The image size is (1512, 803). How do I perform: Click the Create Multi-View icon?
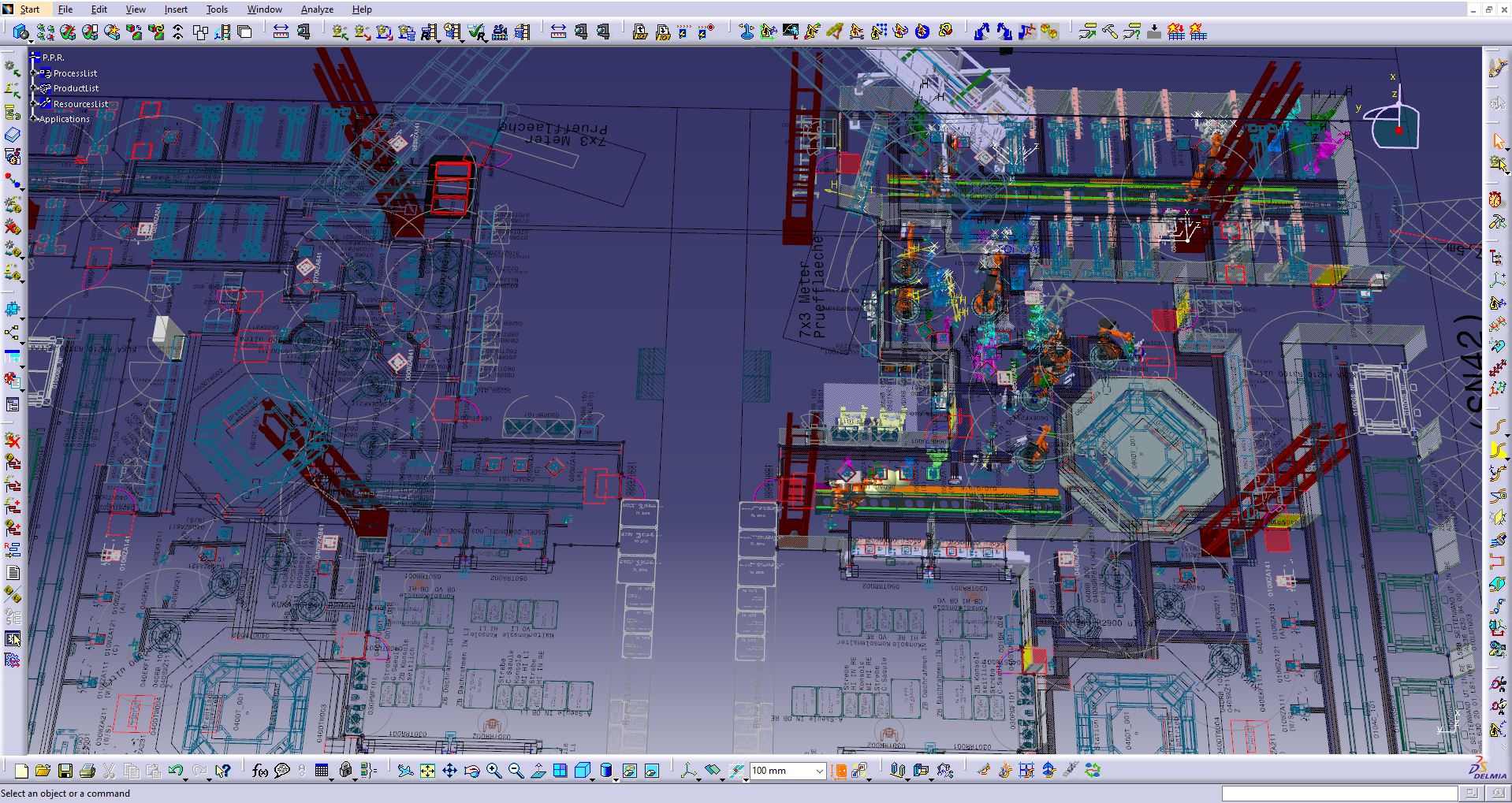point(560,771)
